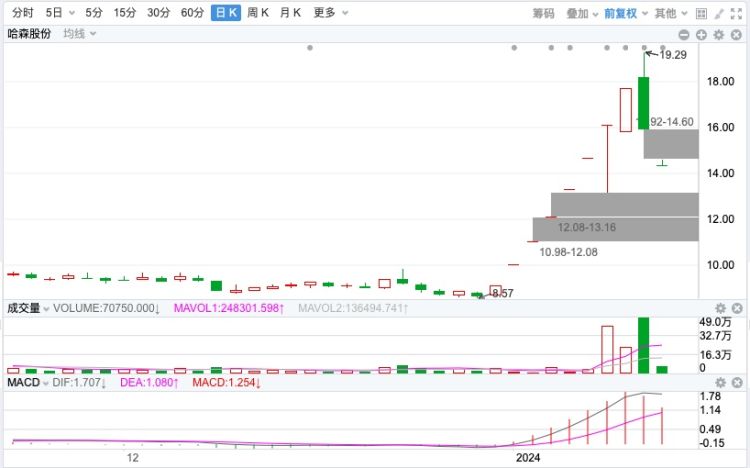Click the MACD:1.254 value
This screenshot has width=750, height=468.
226,382
